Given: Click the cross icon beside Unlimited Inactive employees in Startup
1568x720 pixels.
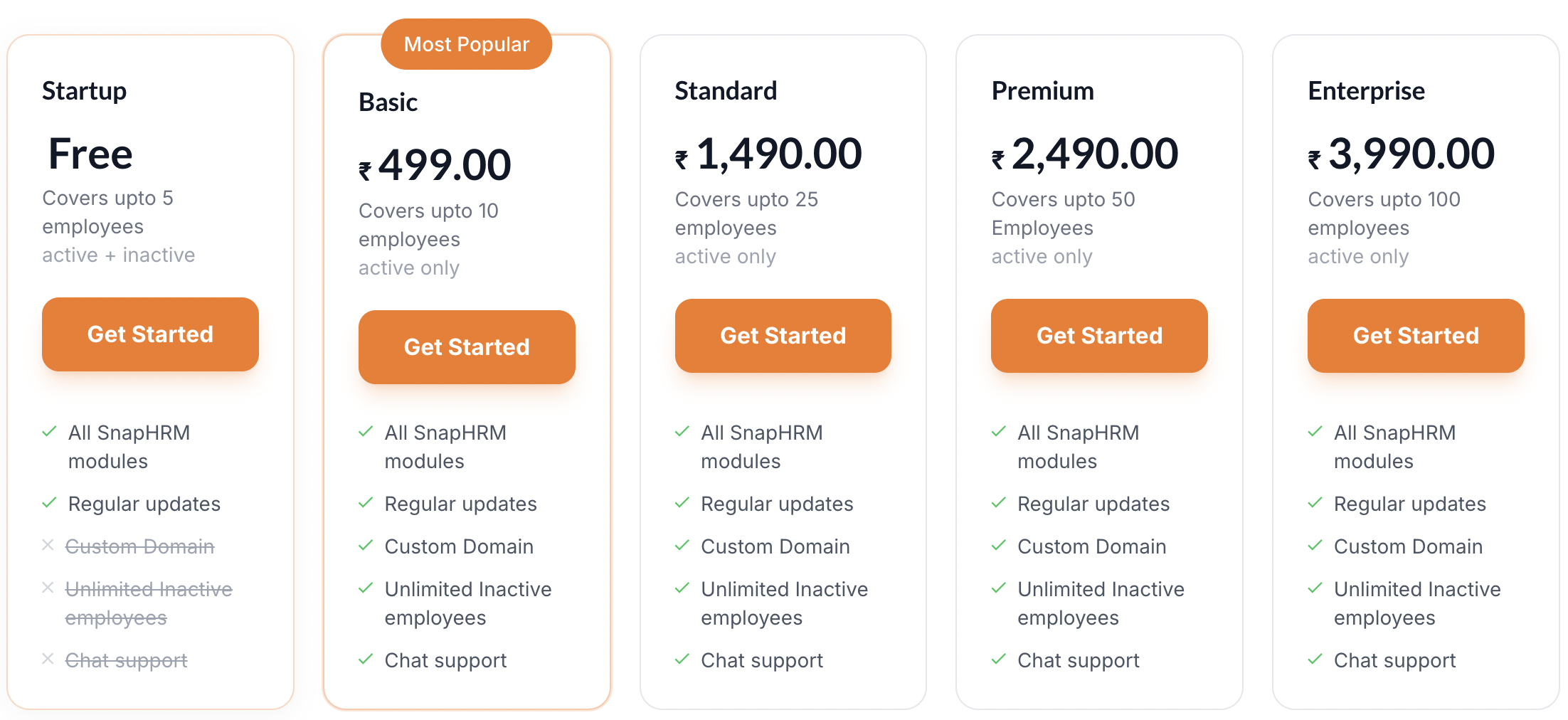Looking at the screenshot, I should [48, 588].
